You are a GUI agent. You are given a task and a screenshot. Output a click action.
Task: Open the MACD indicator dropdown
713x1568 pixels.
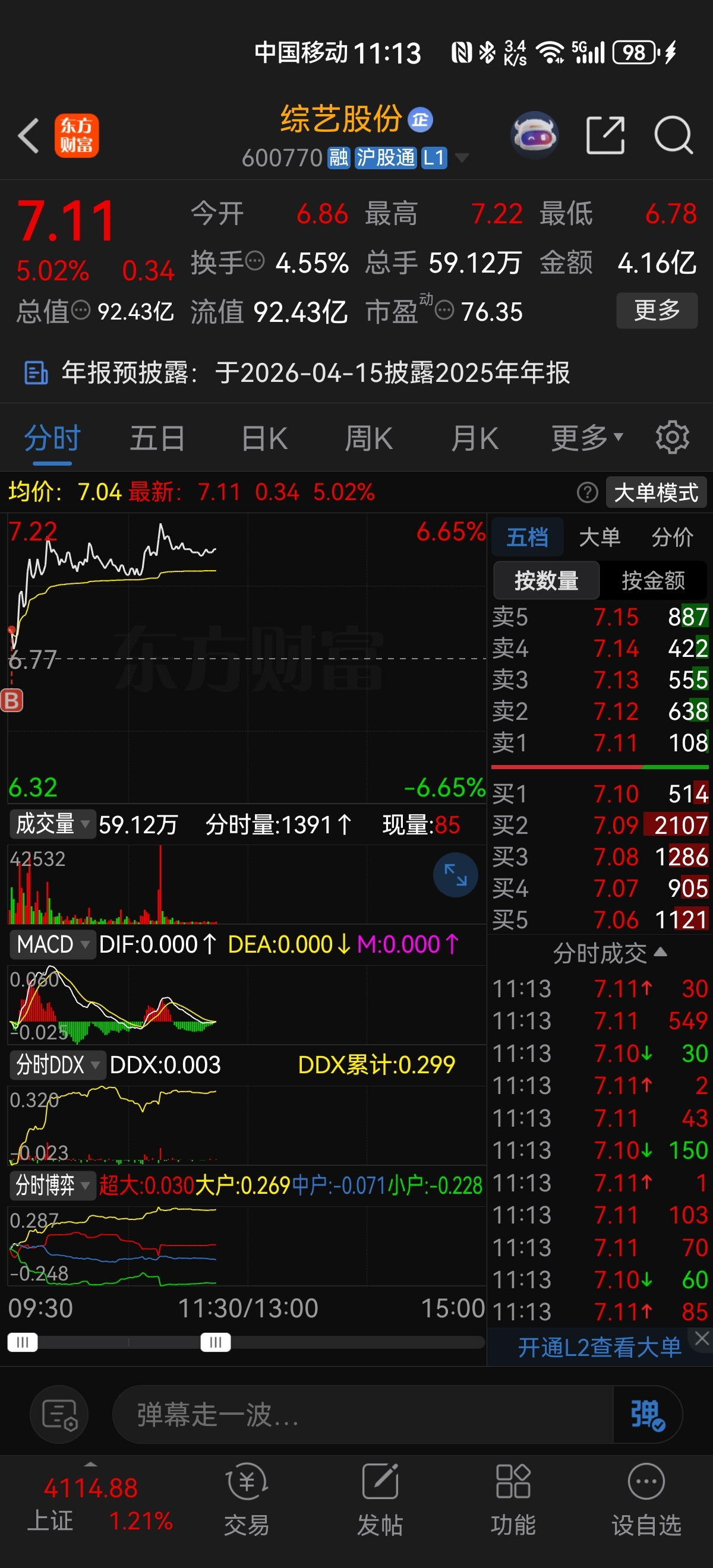pyautogui.click(x=53, y=945)
